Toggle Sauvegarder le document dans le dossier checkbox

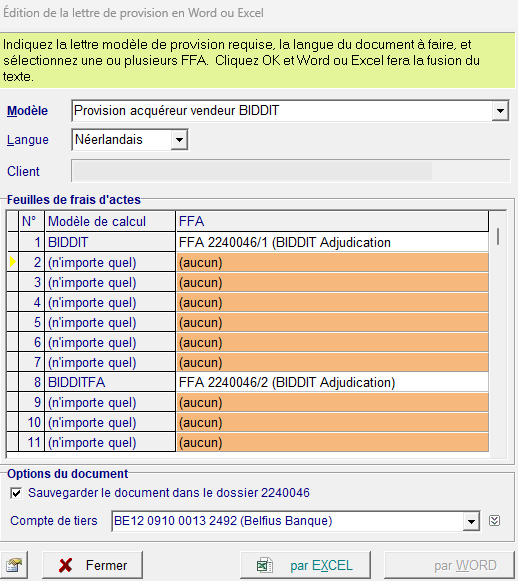coord(16,493)
